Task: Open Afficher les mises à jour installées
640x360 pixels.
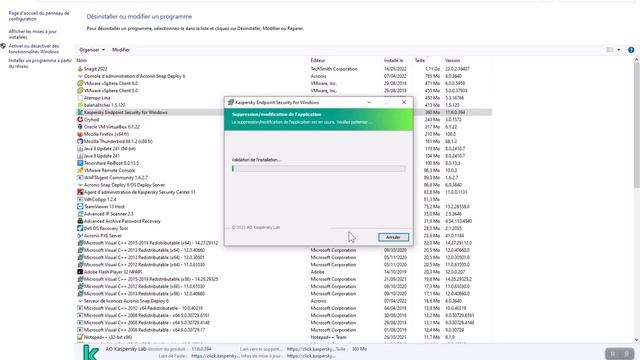Action: (33, 34)
